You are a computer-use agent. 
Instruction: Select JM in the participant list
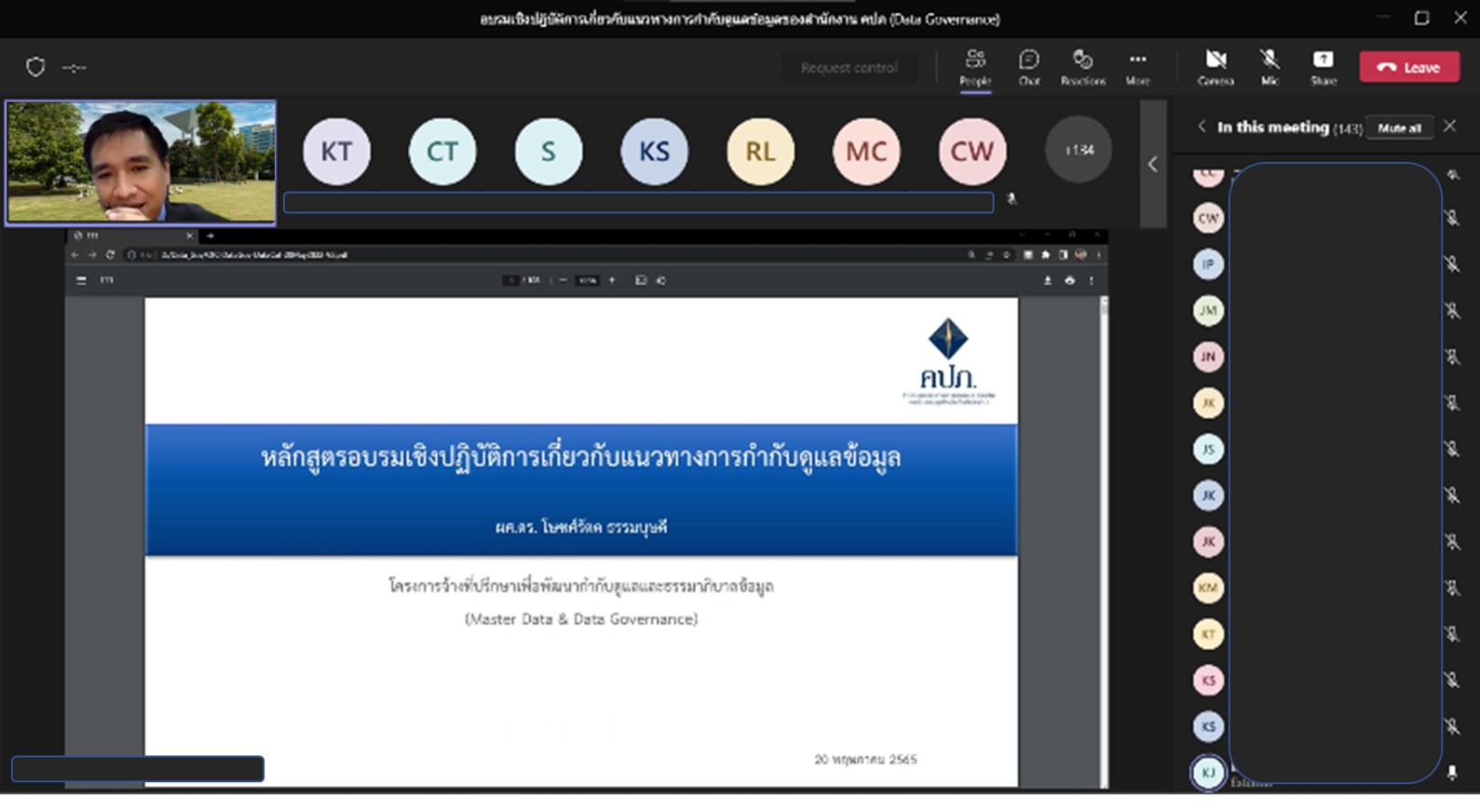(1208, 310)
